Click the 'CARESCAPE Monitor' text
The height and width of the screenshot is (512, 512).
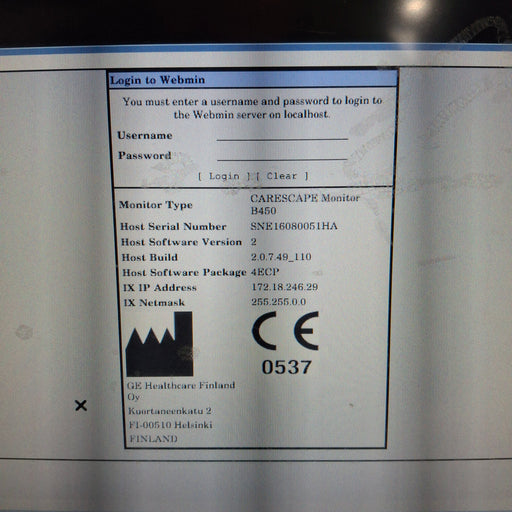tap(305, 198)
